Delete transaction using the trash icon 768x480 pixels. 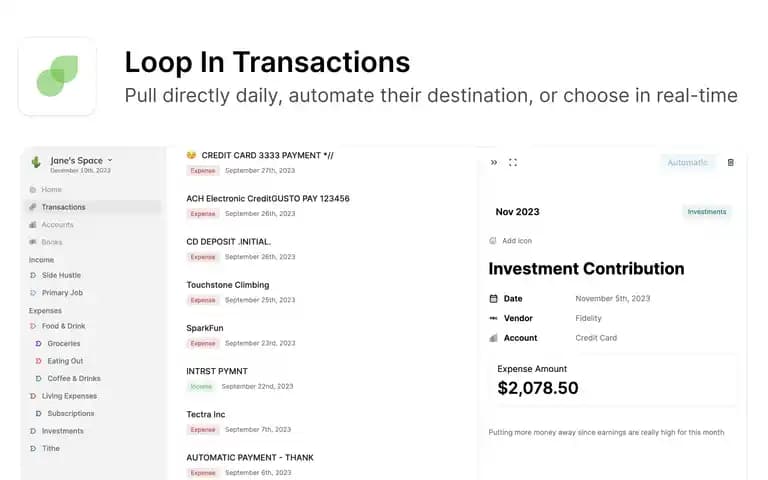[x=730, y=163]
